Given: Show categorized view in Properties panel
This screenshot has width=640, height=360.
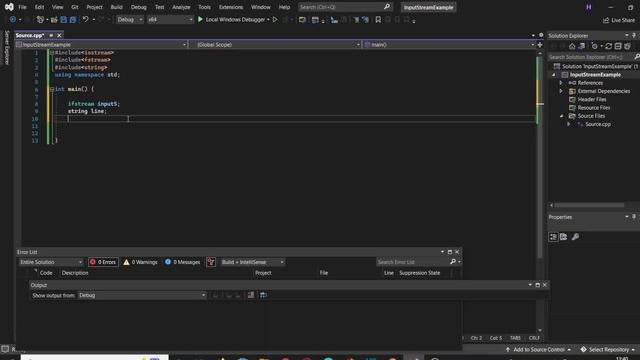Looking at the screenshot, I should pos(553,237).
